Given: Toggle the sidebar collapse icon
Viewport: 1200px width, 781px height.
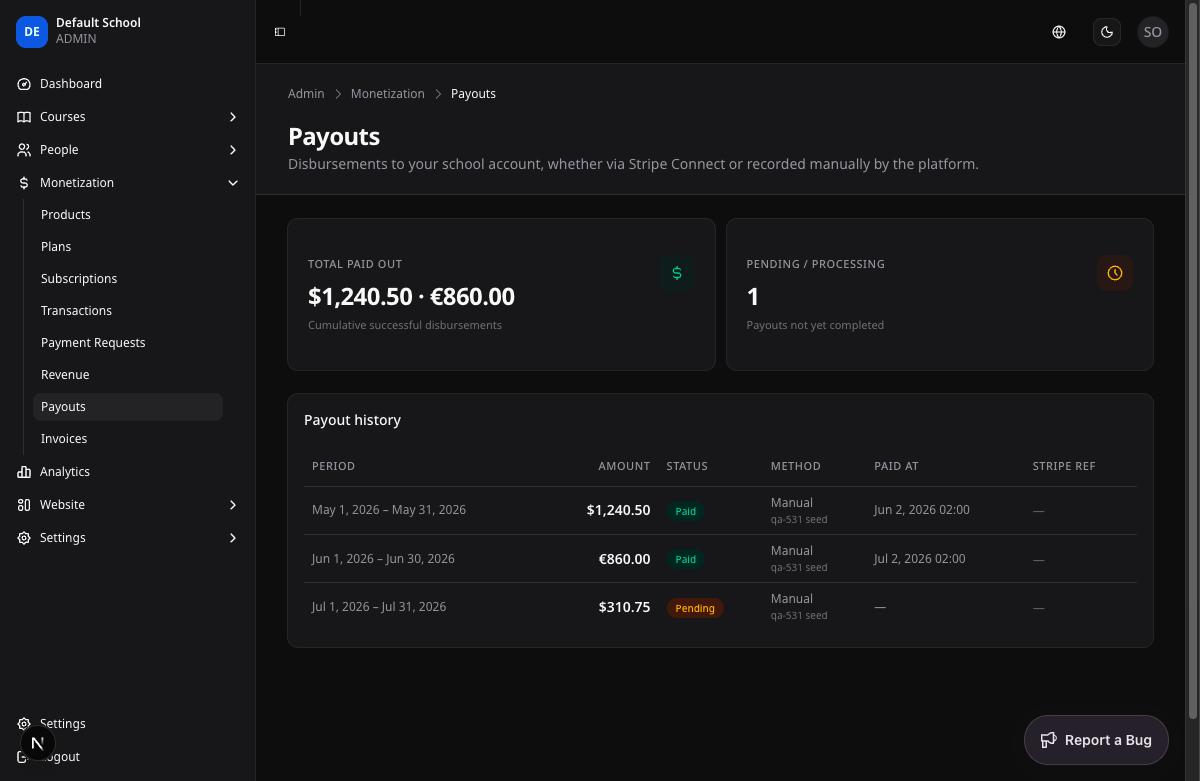Looking at the screenshot, I should pyautogui.click(x=280, y=32).
